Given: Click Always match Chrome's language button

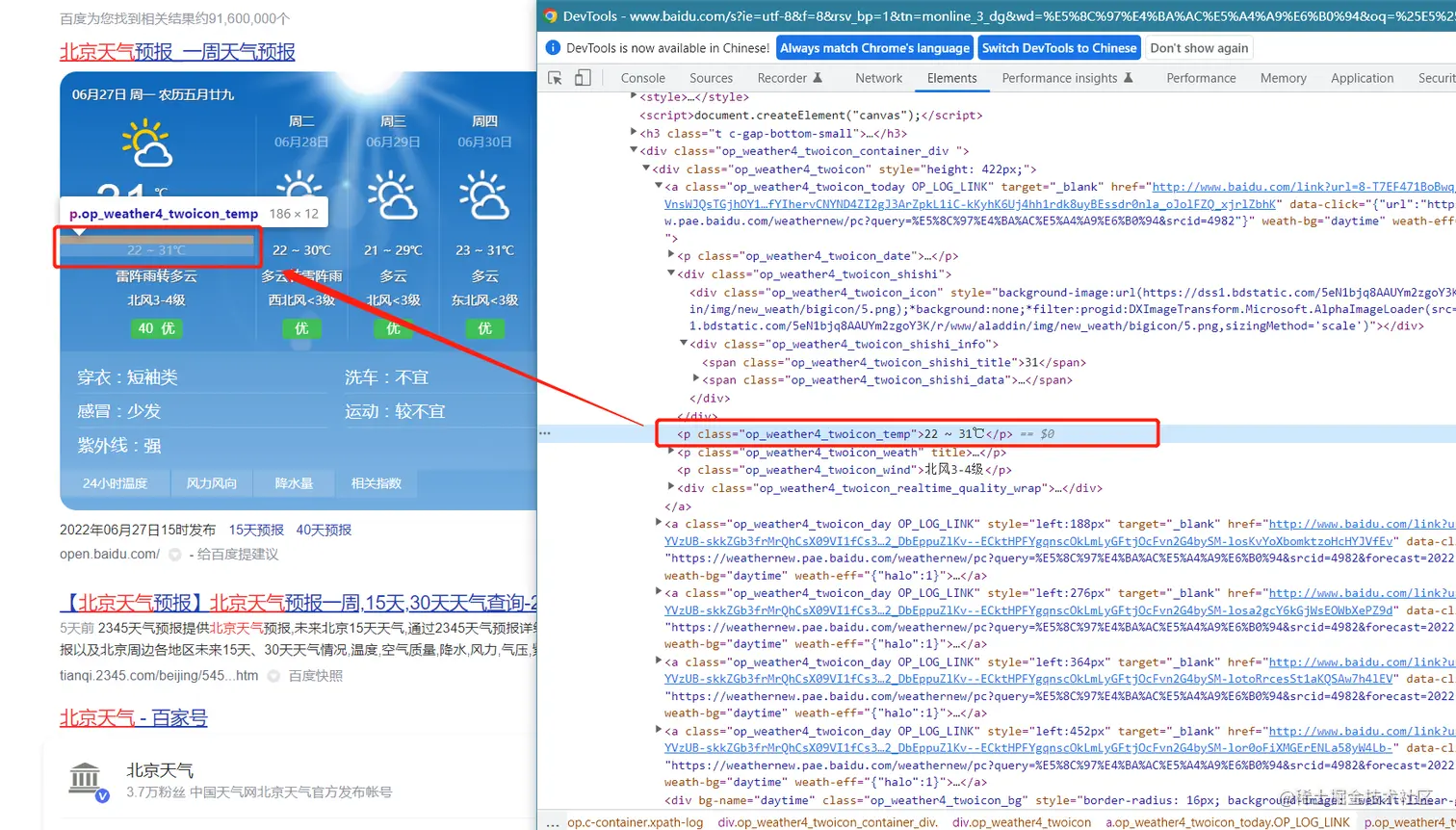Looking at the screenshot, I should 875,48.
